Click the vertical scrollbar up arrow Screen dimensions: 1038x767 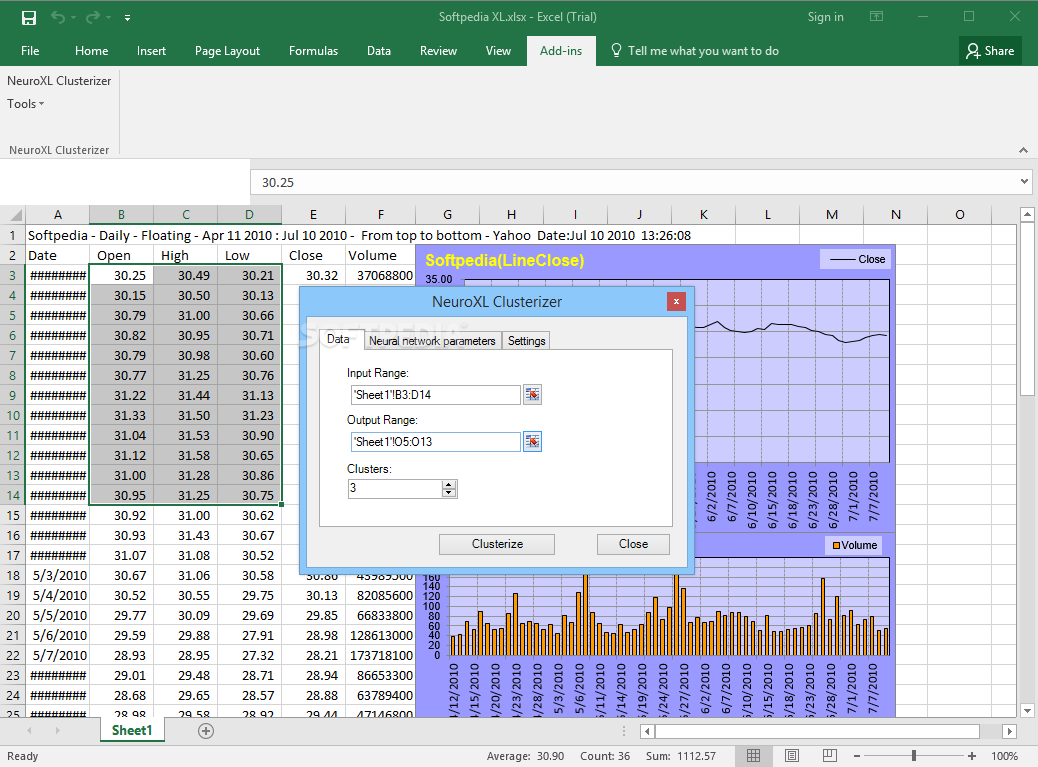(1027, 214)
